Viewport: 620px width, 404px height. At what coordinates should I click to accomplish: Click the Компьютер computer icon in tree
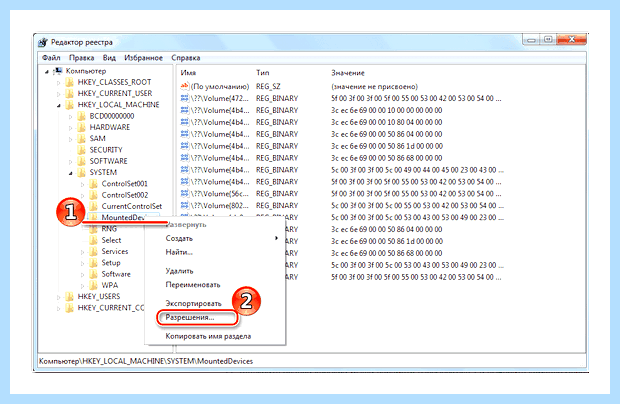pyautogui.click(x=58, y=71)
